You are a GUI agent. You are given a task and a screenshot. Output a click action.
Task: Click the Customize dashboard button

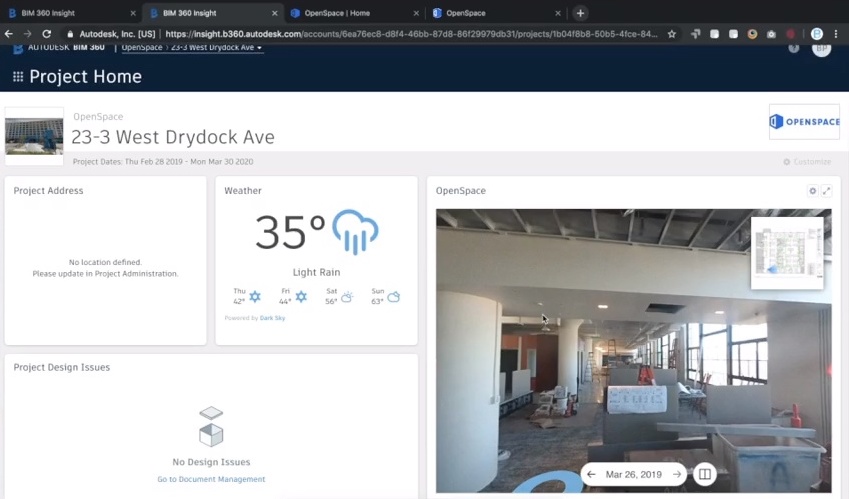point(807,162)
